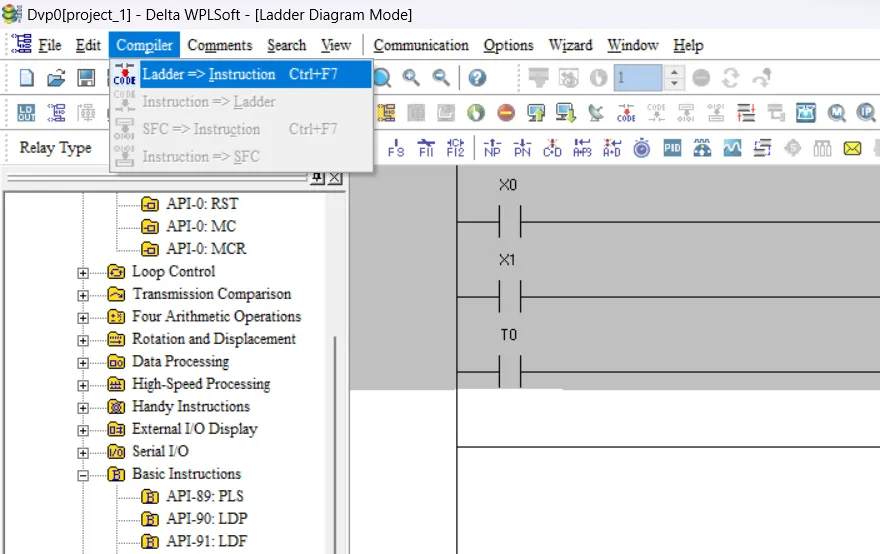The height and width of the screenshot is (554, 880).
Task: Click the F12 contact toolbar icon
Action: pyautogui.click(x=455, y=148)
